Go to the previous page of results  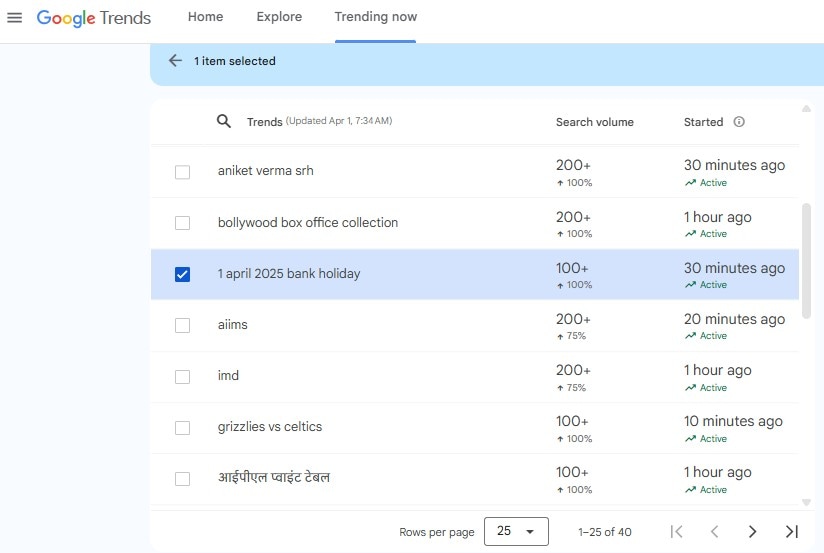[714, 532]
